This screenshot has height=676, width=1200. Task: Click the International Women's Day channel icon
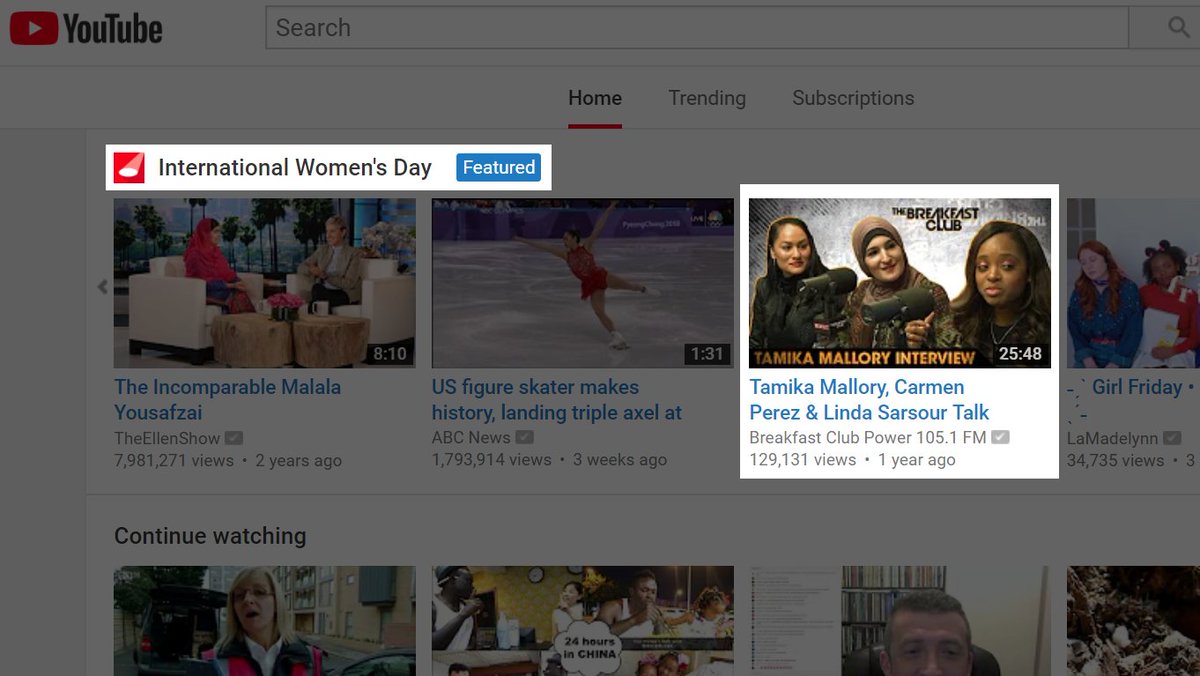tap(129, 167)
